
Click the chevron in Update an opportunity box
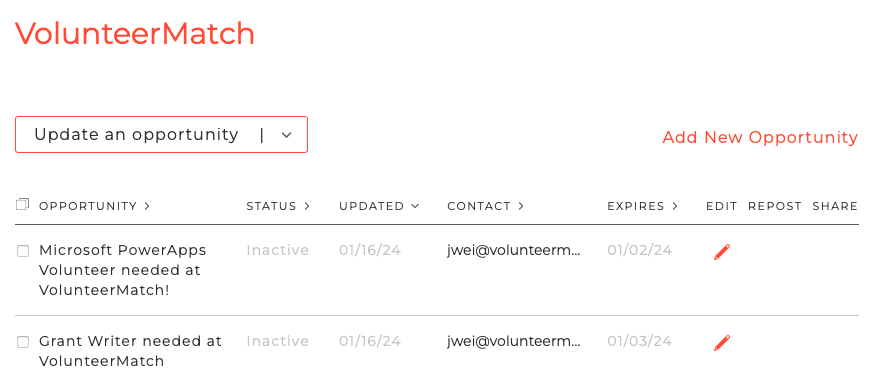(287, 135)
